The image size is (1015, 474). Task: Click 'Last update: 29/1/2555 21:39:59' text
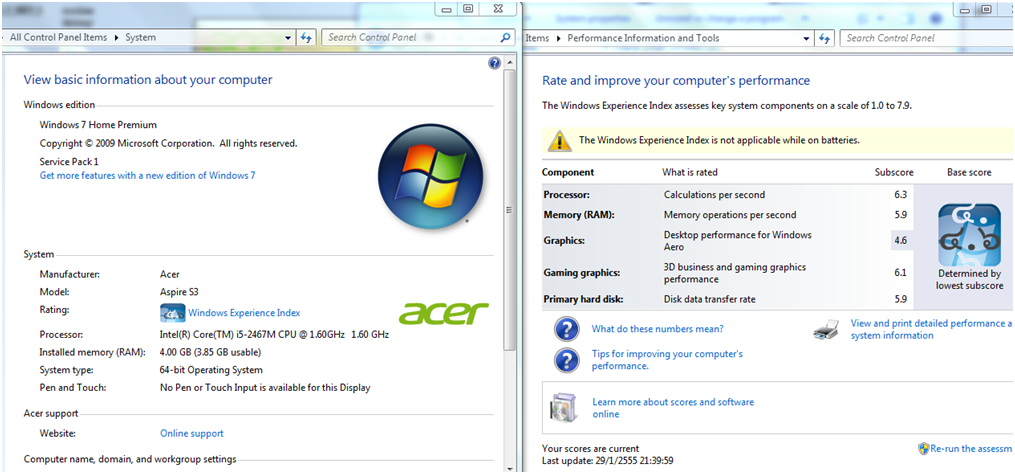pyautogui.click(x=608, y=460)
